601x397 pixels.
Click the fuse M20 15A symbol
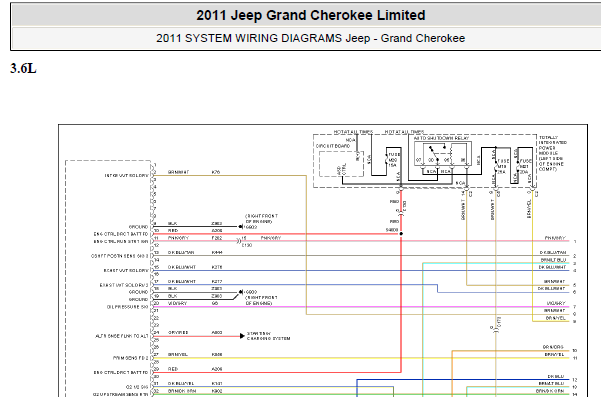point(387,159)
